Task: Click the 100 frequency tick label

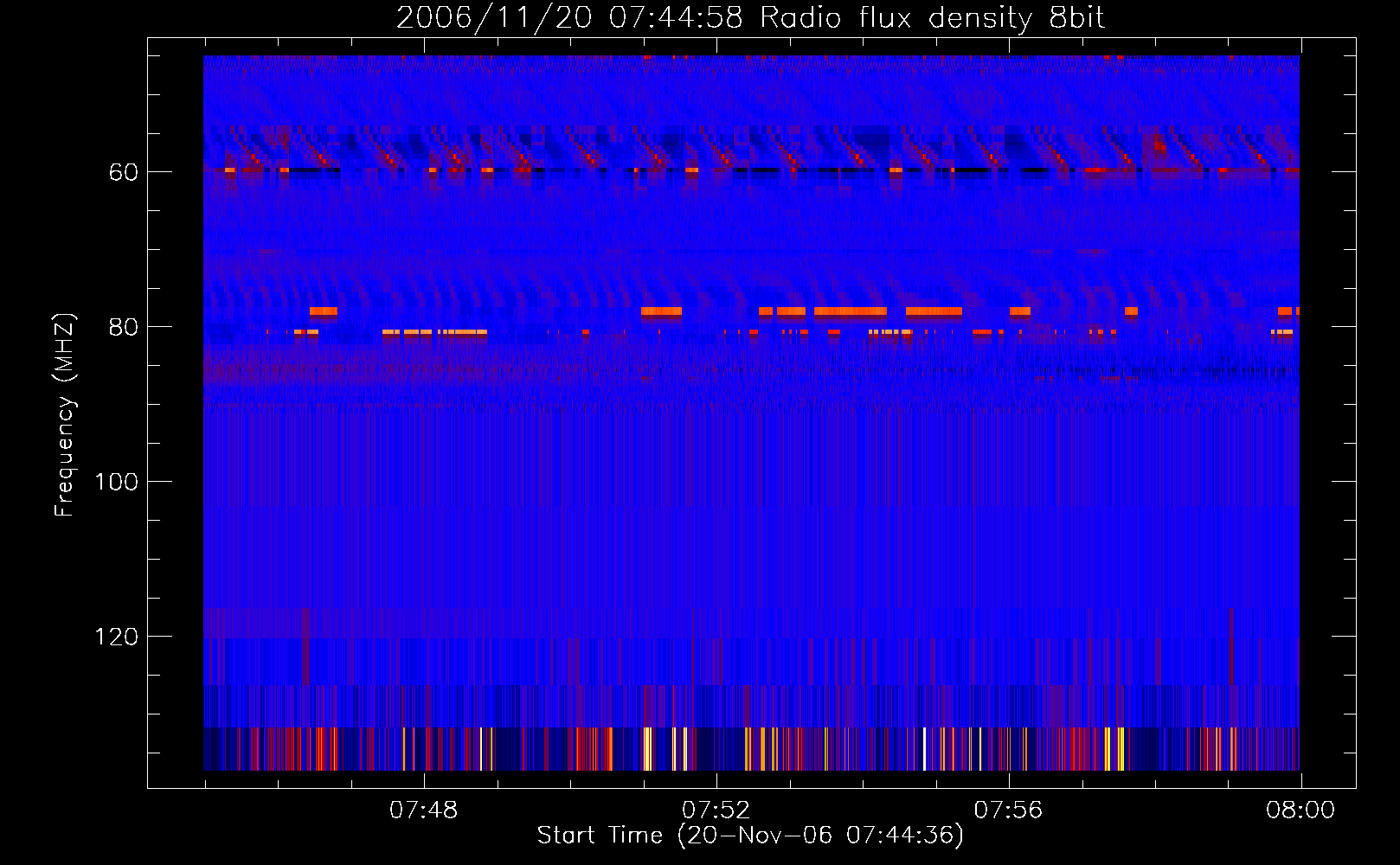Action: coord(116,482)
